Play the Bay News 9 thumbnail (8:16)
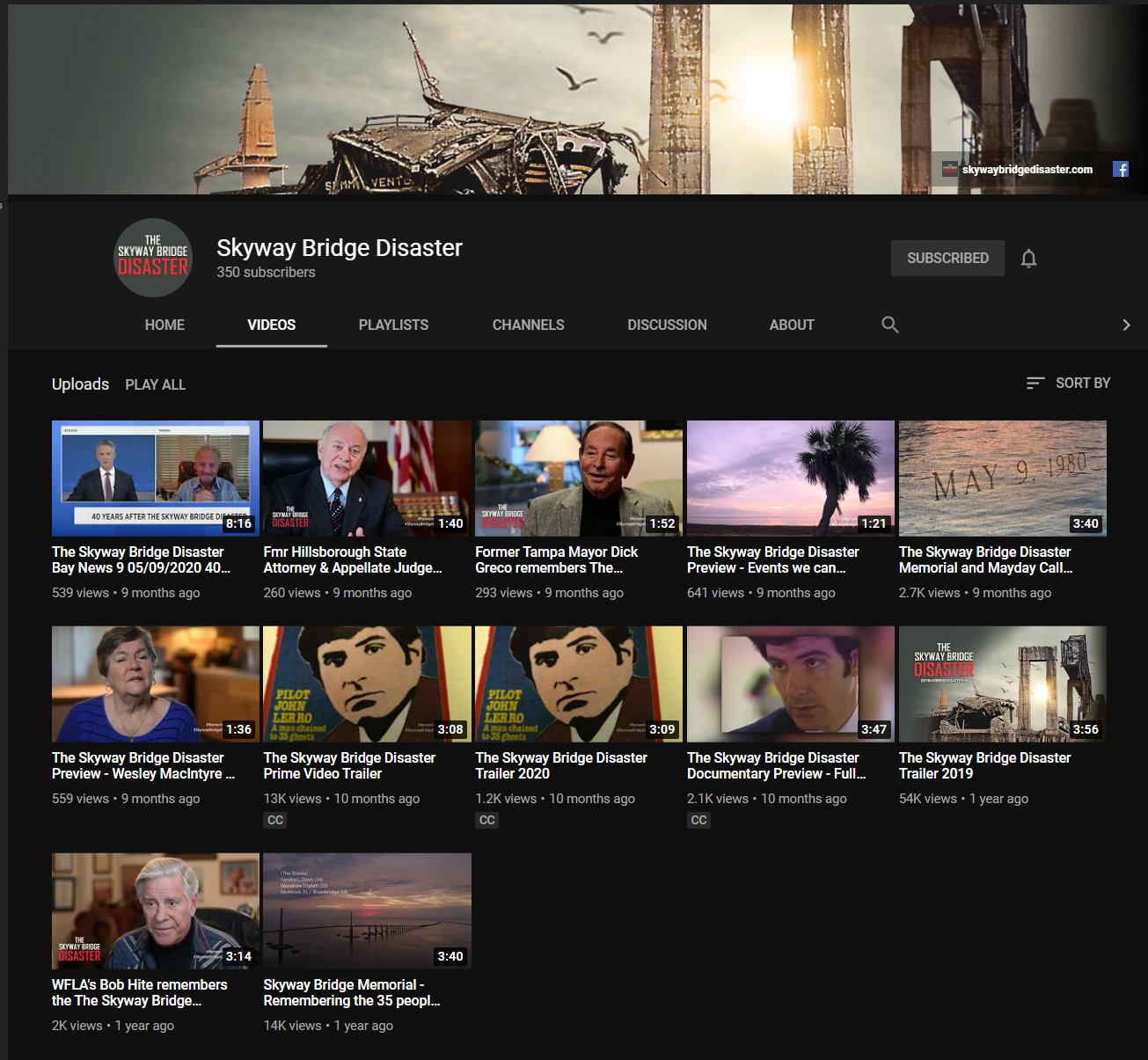 156,479
